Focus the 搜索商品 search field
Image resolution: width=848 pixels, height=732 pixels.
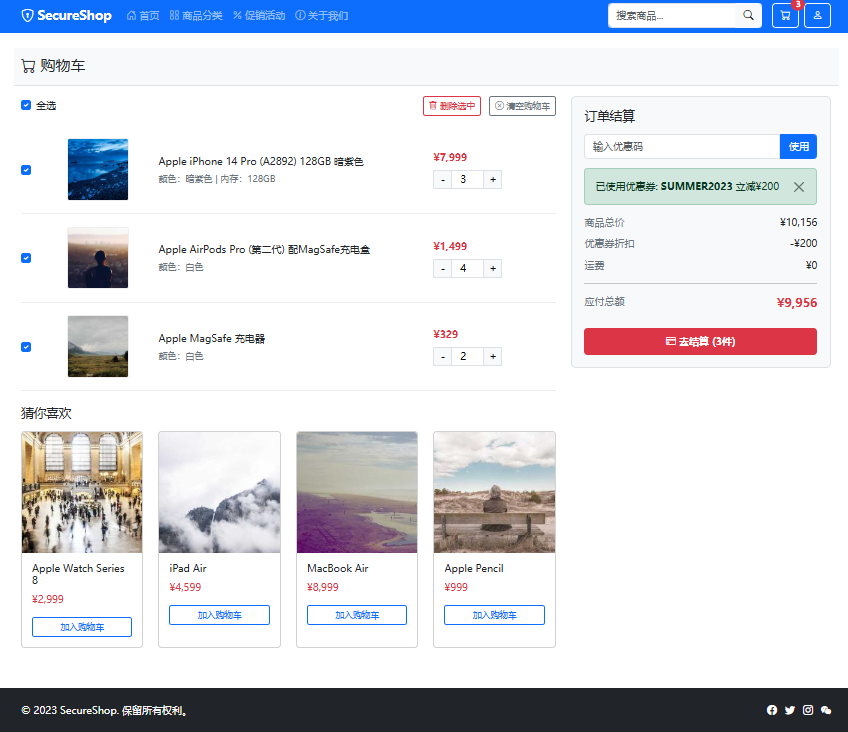coord(672,16)
